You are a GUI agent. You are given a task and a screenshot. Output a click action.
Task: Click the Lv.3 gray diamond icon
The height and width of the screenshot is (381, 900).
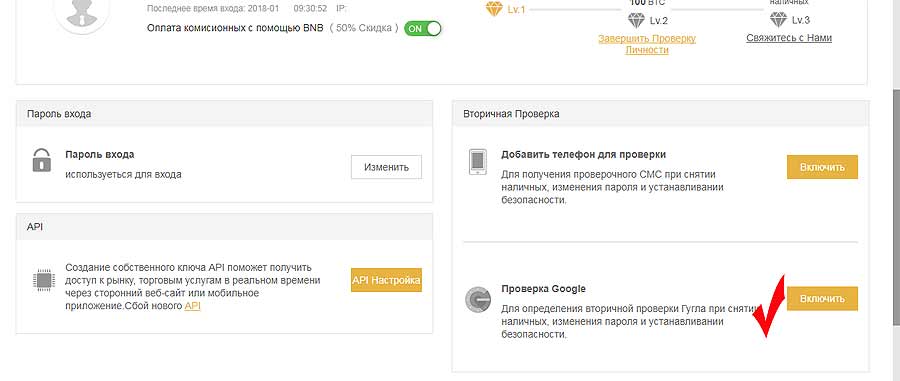pyautogui.click(x=778, y=20)
